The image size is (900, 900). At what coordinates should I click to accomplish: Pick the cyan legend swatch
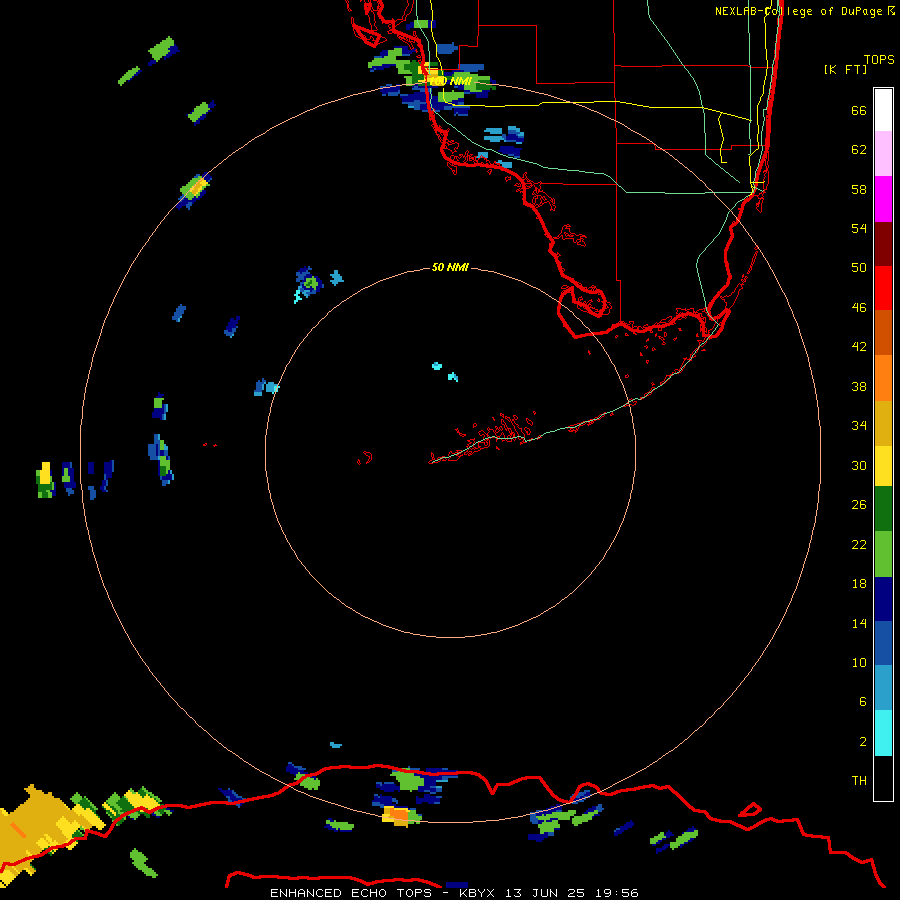pyautogui.click(x=883, y=733)
